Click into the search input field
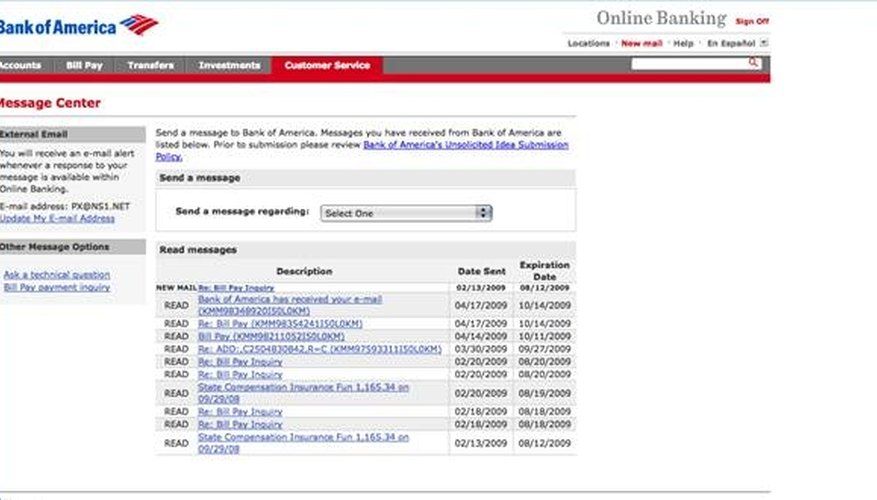 click(690, 64)
